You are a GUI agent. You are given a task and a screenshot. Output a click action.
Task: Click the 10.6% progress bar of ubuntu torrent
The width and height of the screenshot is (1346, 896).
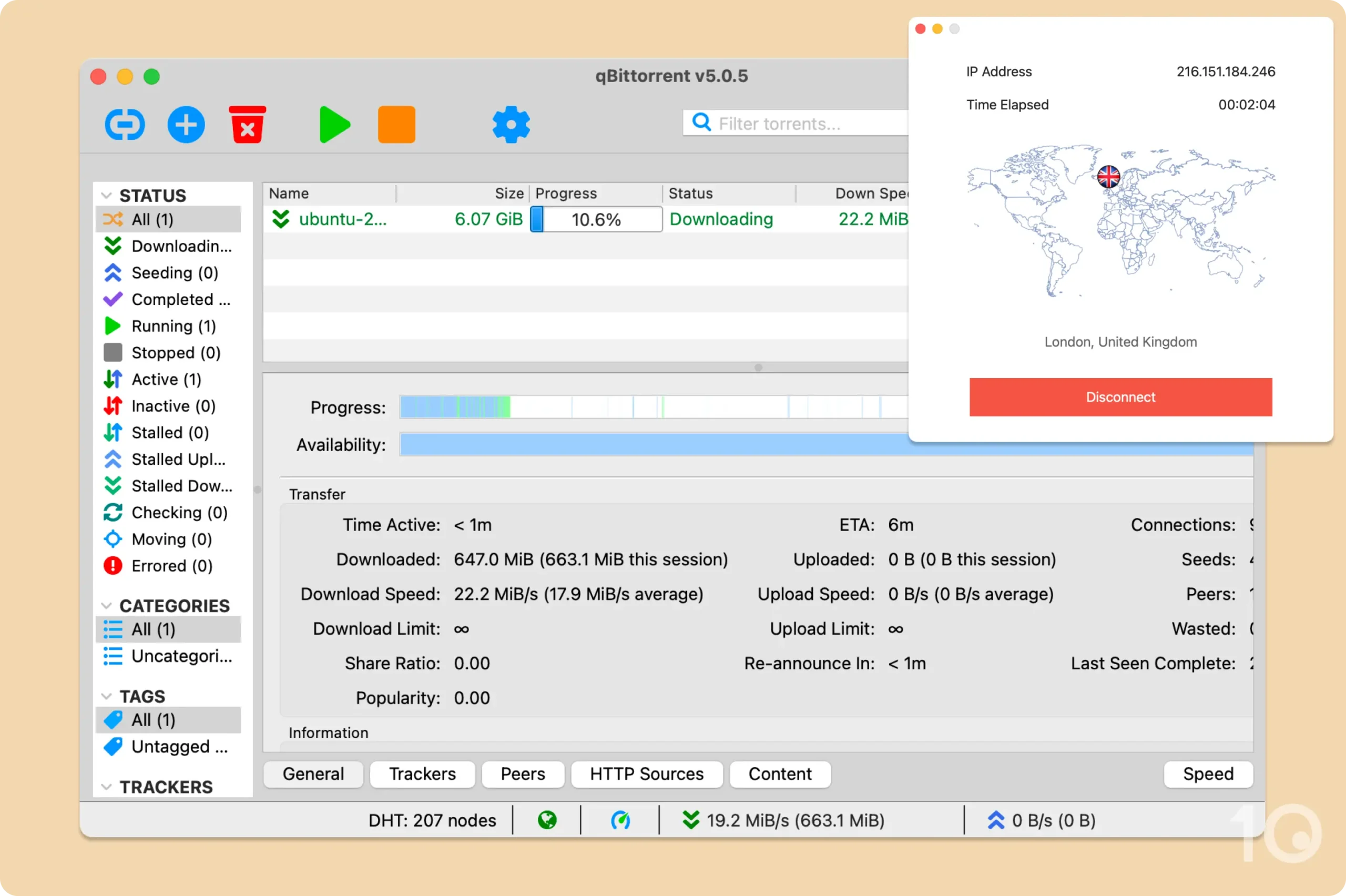tap(596, 219)
